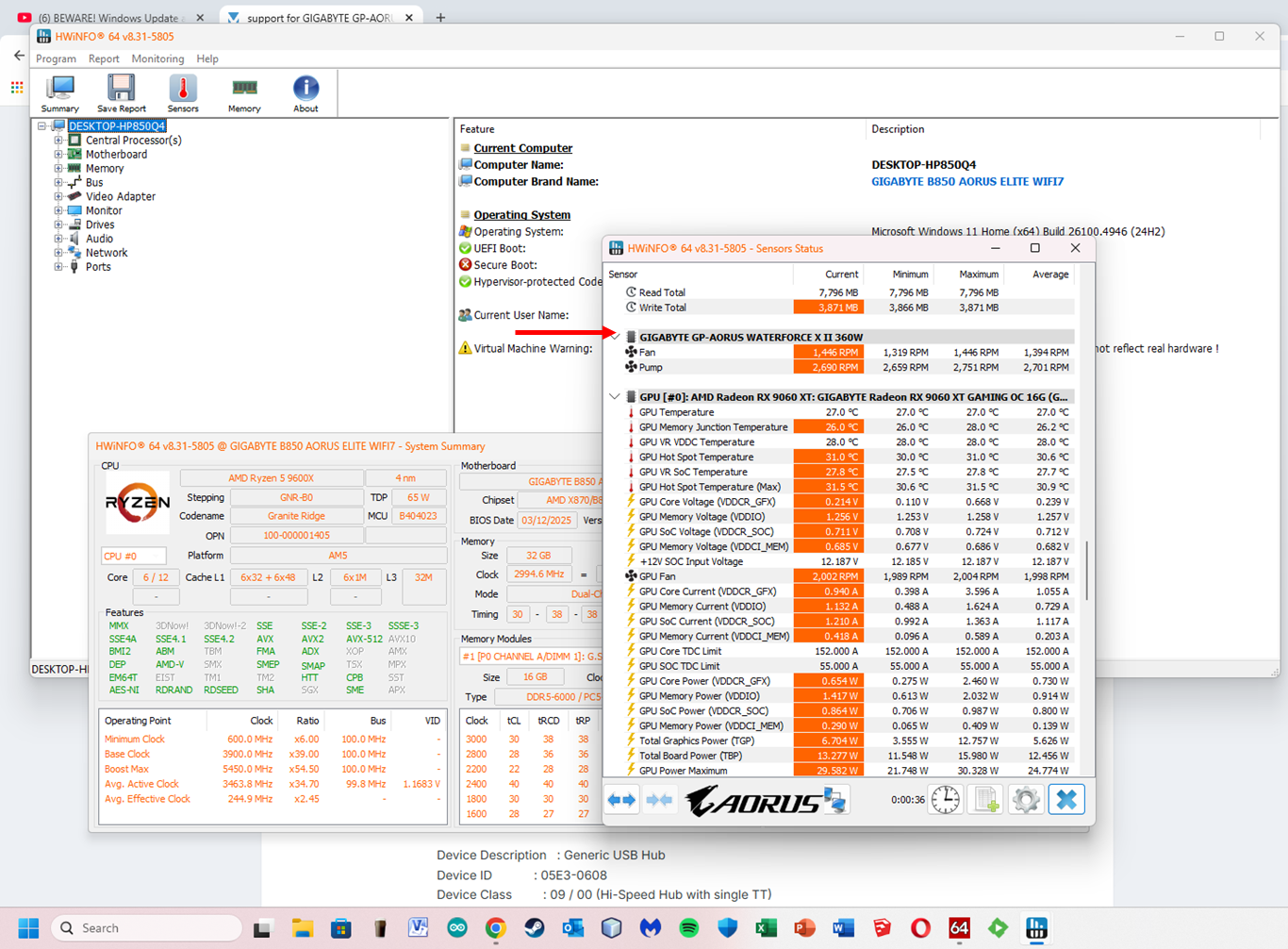
Task: Click the Average column header in sensors
Action: click(x=1039, y=275)
